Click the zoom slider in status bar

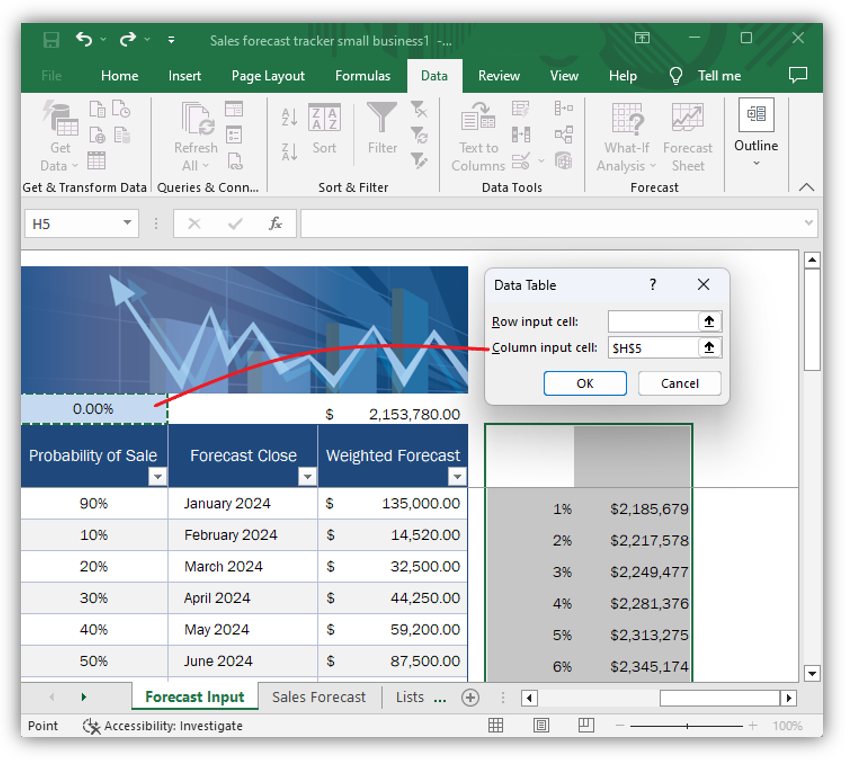coord(687,726)
